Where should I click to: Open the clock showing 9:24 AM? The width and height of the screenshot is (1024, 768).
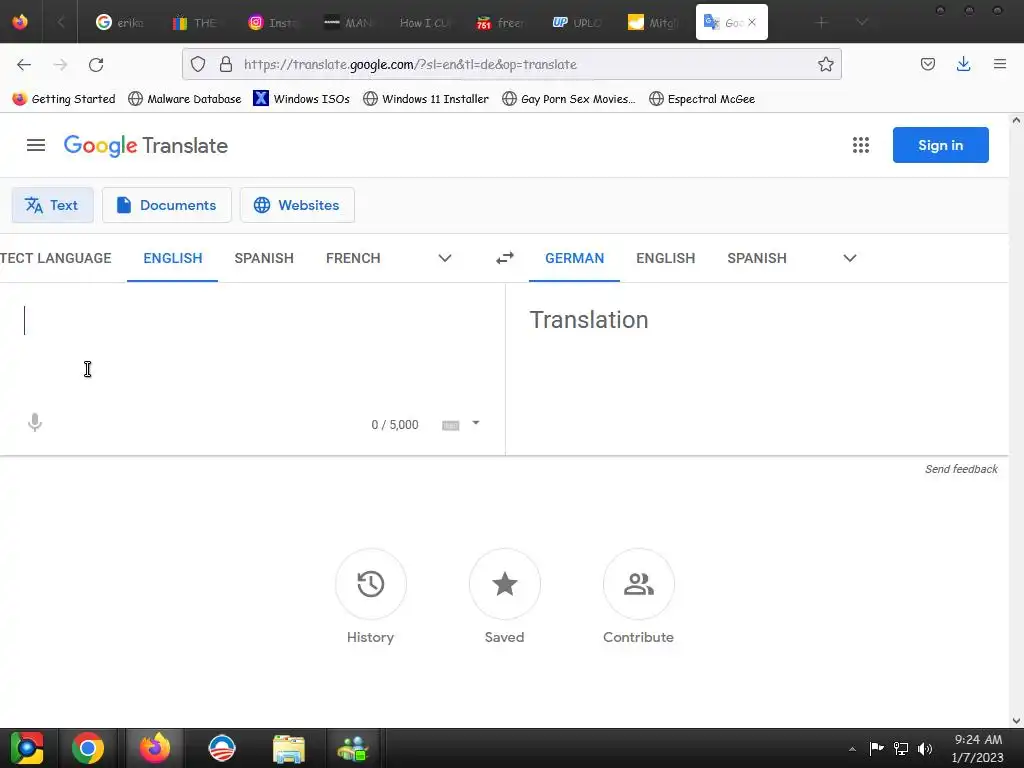pyautogui.click(x=978, y=748)
